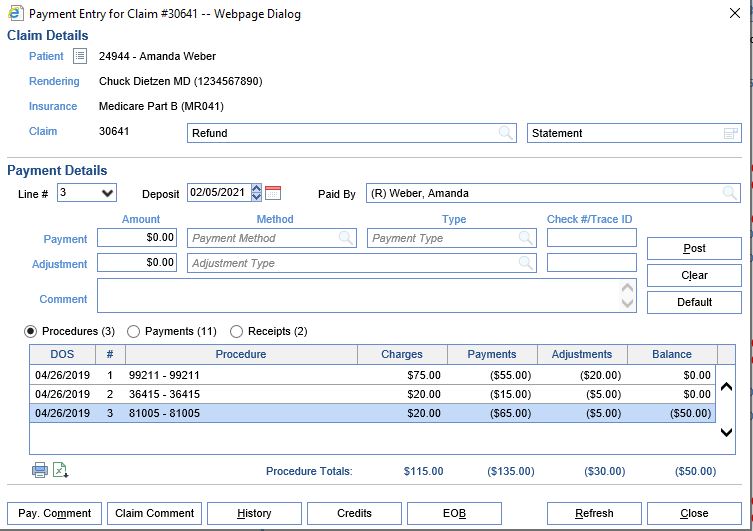Viewport: 753px width, 531px height.
Task: Sort by the Balance column header
Action: [671, 354]
